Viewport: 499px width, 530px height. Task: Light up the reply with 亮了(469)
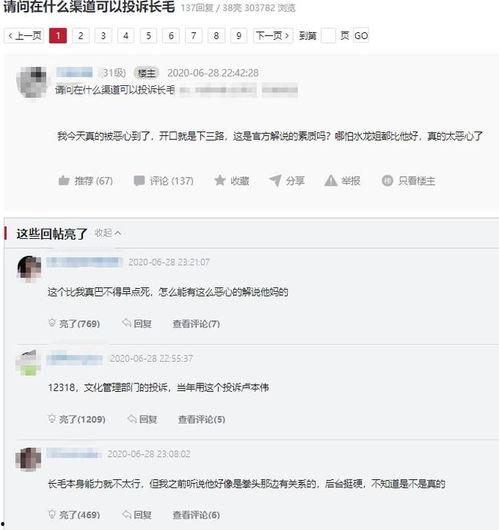coord(74,515)
